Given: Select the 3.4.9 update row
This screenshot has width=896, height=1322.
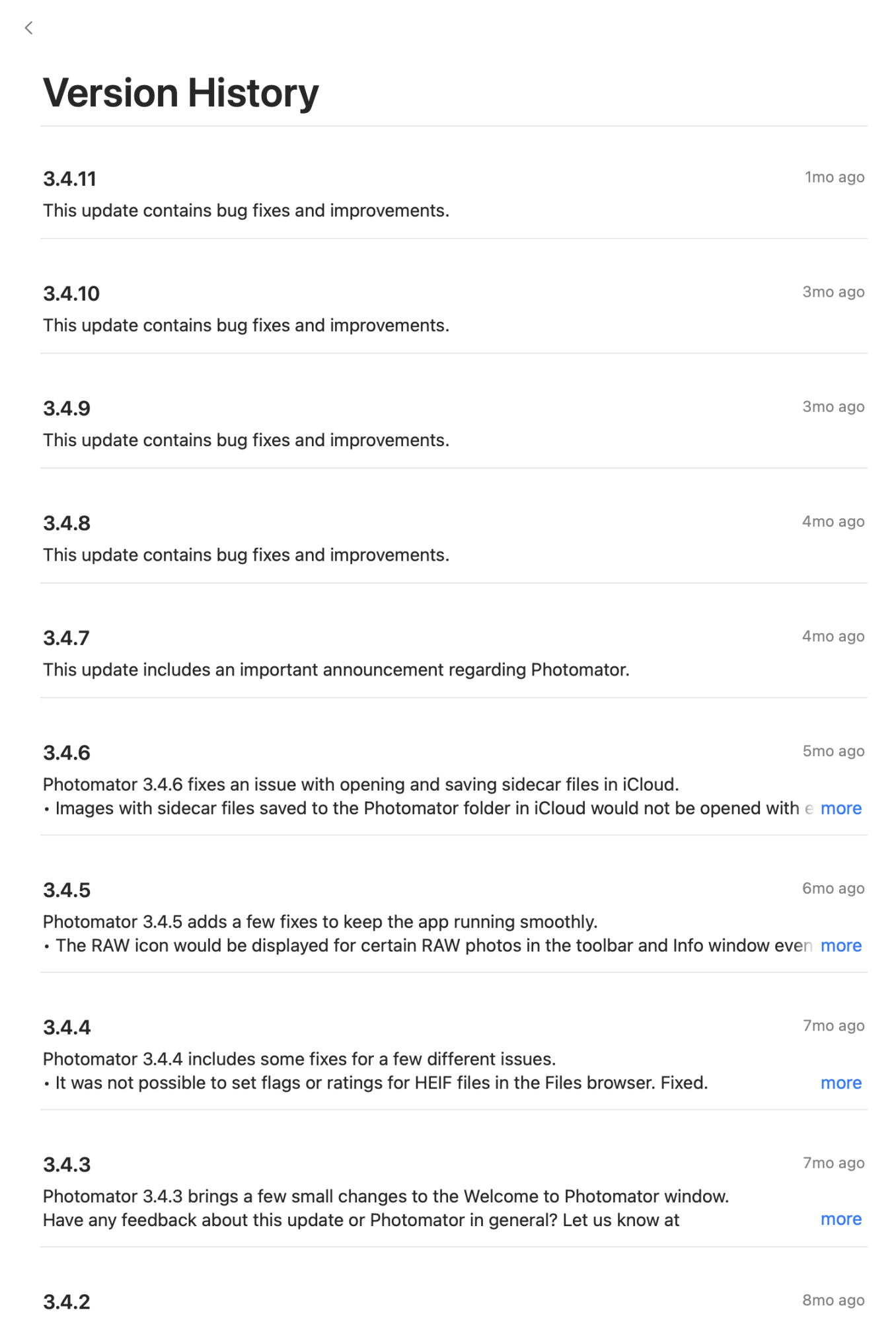Looking at the screenshot, I should pyautogui.click(x=66, y=408).
